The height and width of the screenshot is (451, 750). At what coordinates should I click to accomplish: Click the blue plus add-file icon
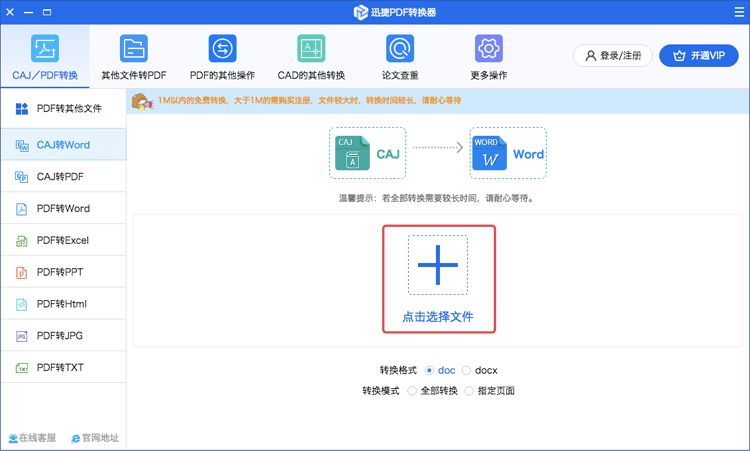point(438,265)
